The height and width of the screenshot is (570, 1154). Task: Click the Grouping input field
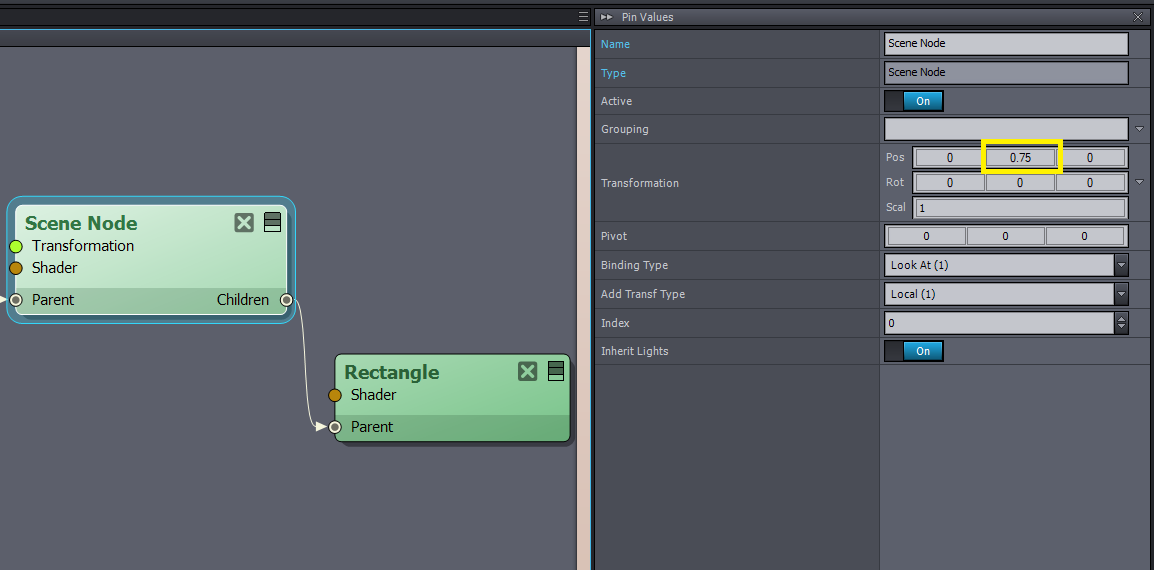pos(1006,129)
